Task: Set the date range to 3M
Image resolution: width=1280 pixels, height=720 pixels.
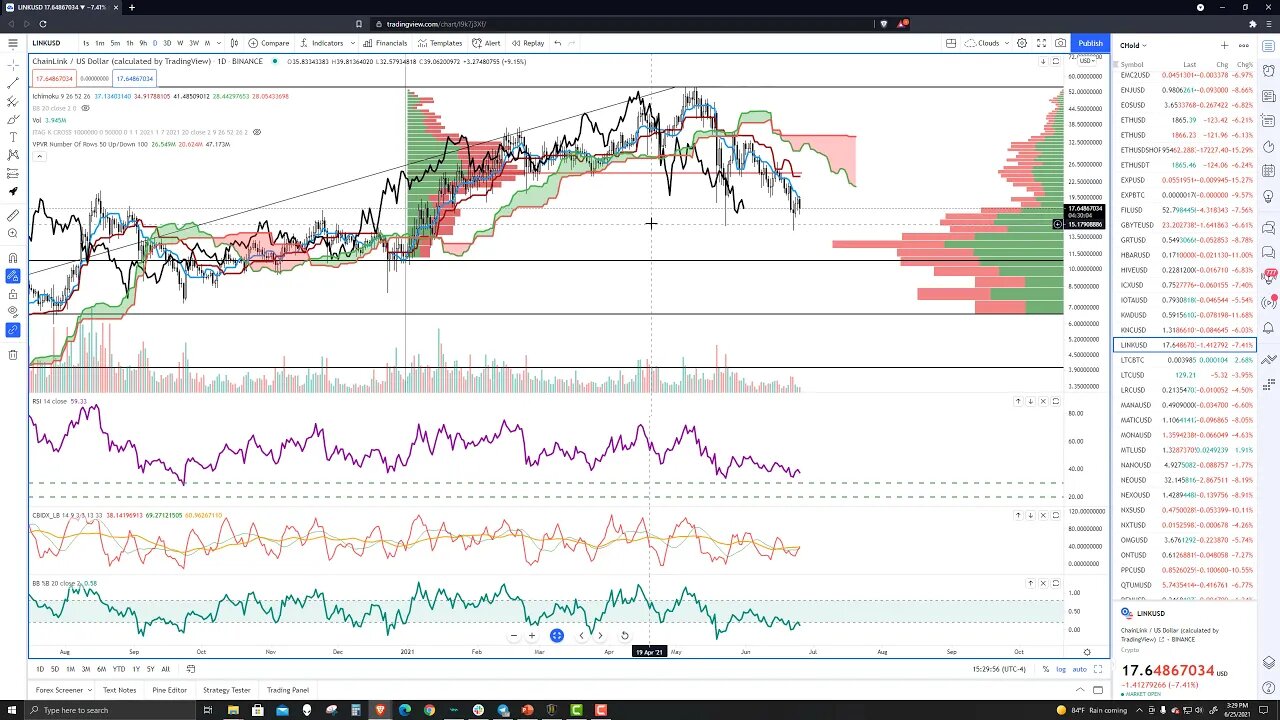Action: tap(86, 669)
